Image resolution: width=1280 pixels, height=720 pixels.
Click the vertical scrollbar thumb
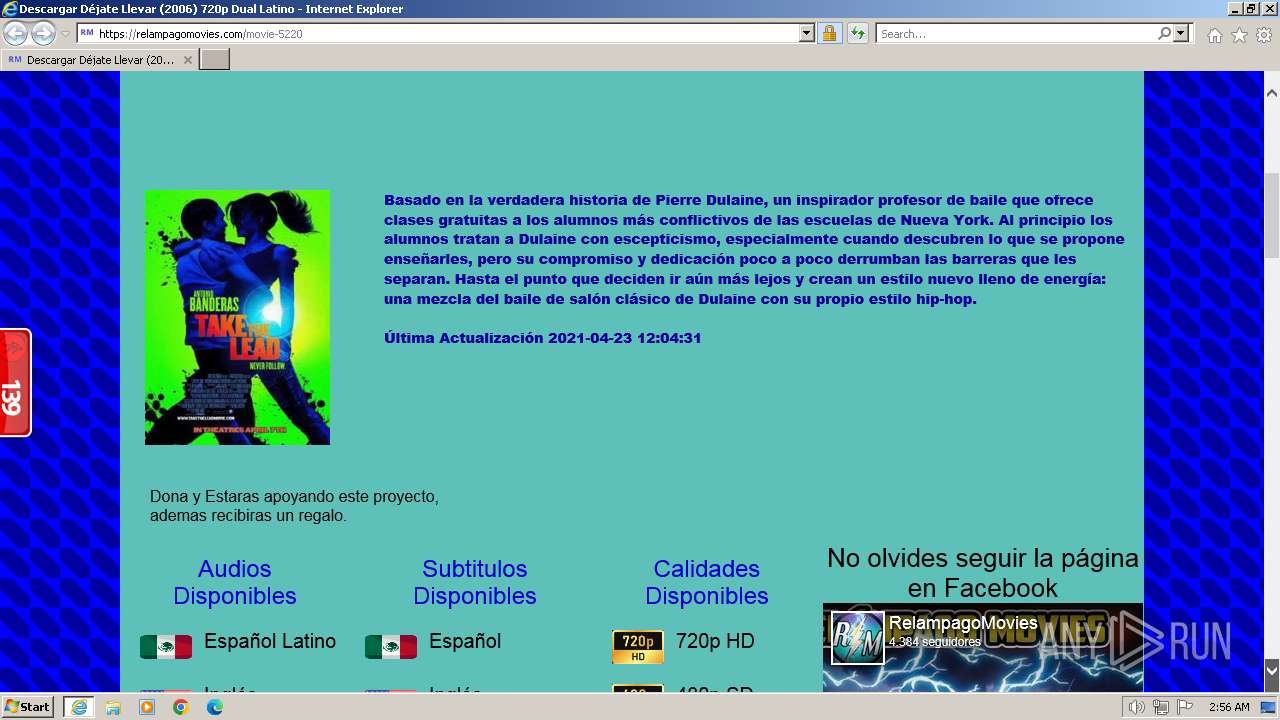click(x=1272, y=215)
